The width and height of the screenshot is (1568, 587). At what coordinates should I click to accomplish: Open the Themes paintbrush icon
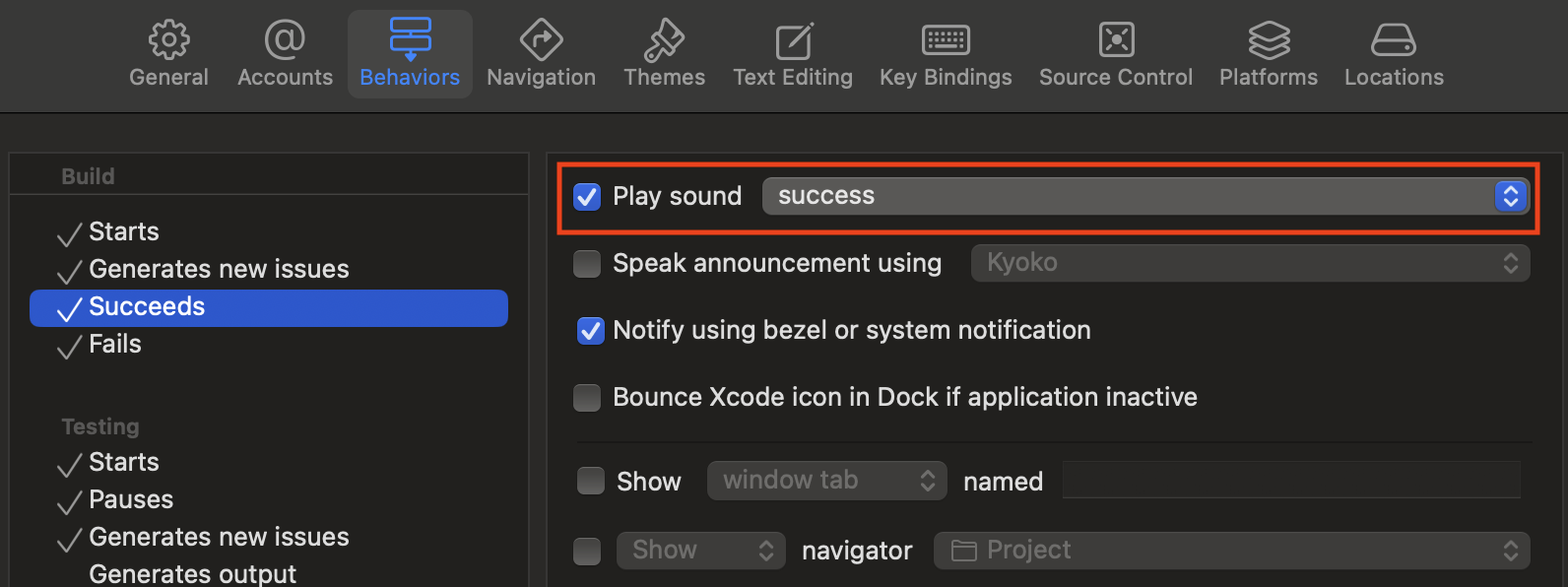point(664,40)
